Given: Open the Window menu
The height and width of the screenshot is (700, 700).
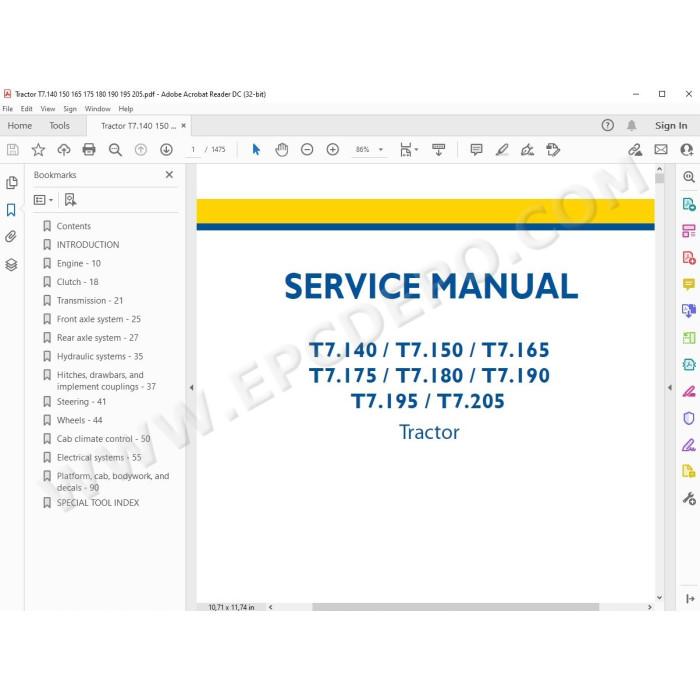Looking at the screenshot, I should (x=97, y=108).
